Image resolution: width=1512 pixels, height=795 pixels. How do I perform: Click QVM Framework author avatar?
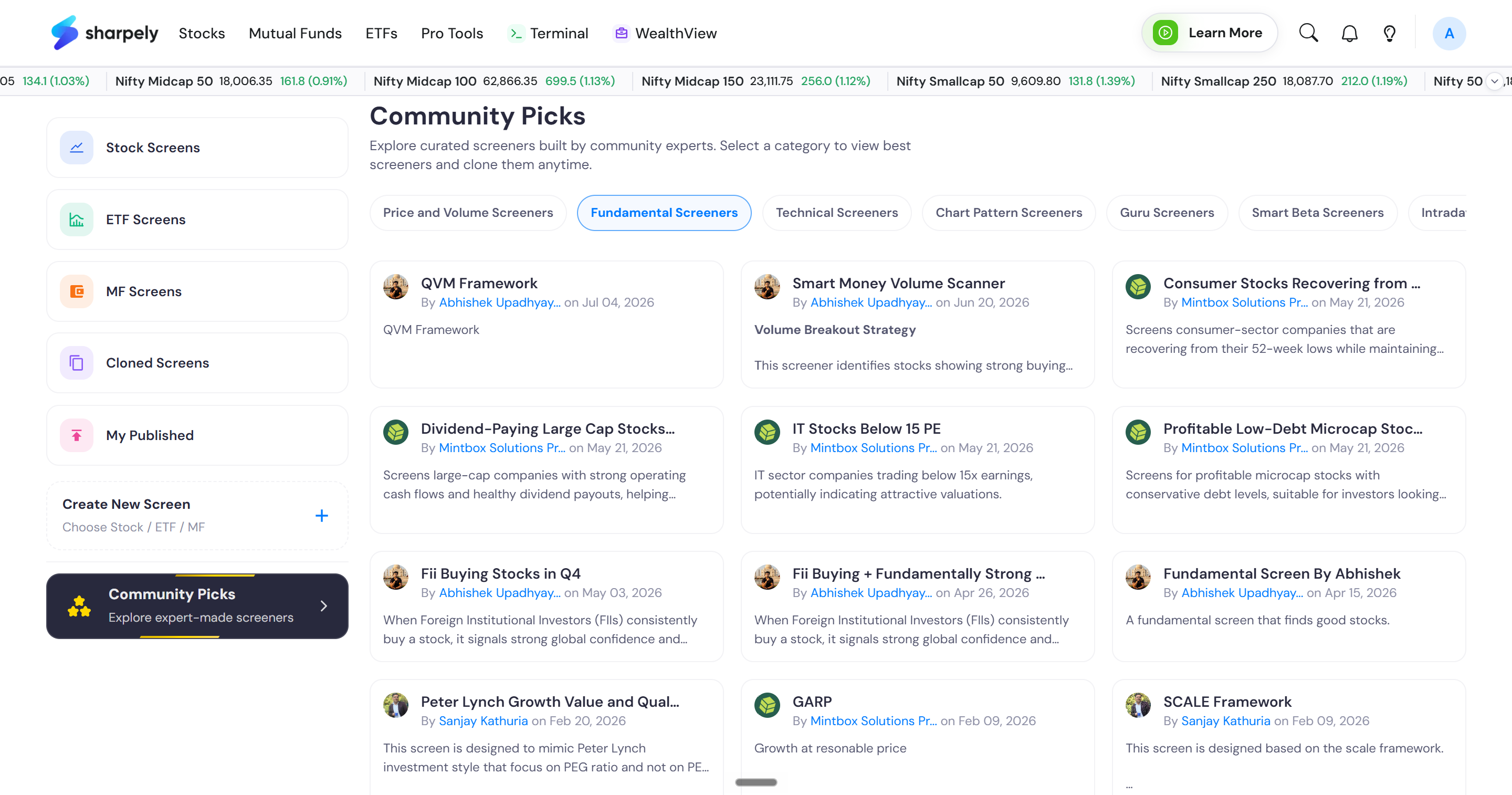(x=396, y=287)
